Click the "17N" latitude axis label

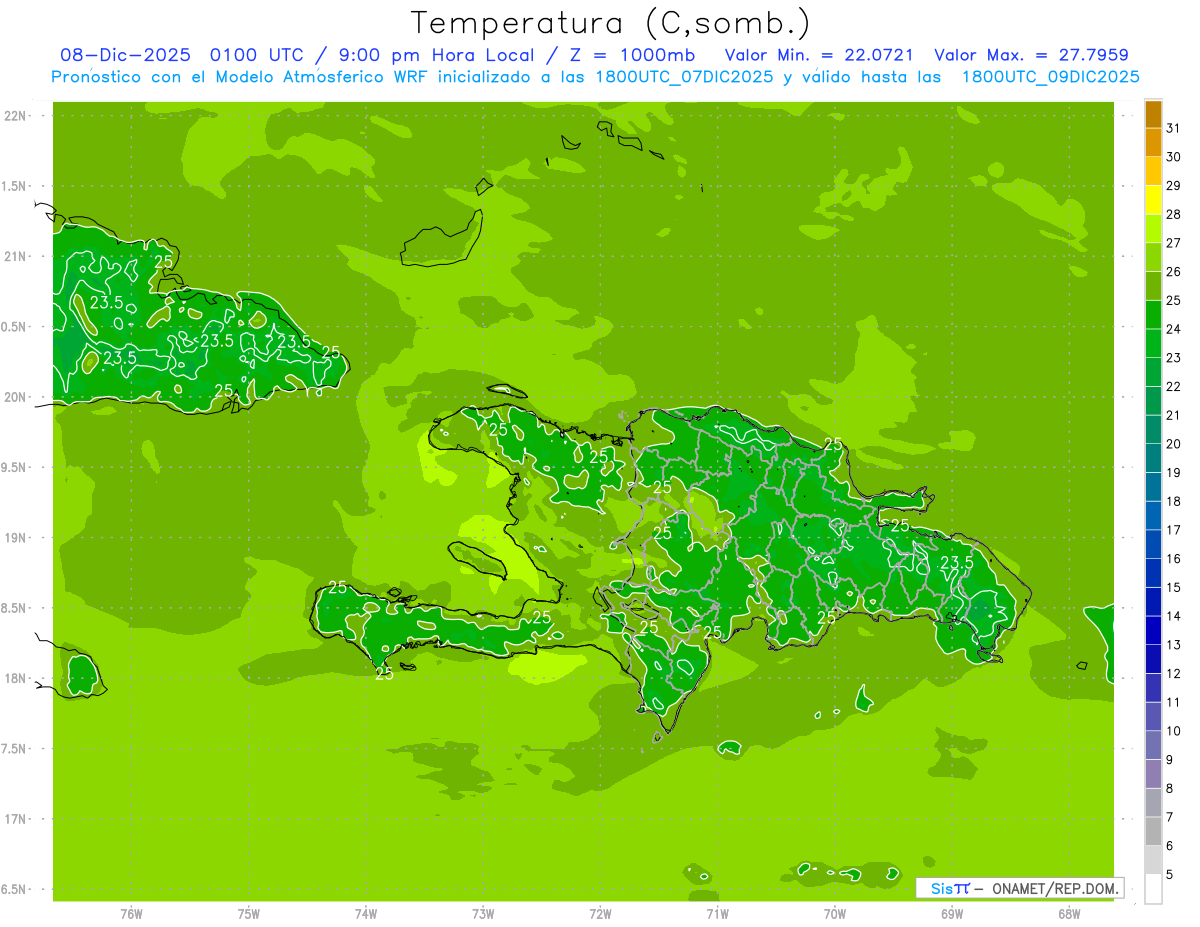(15, 819)
